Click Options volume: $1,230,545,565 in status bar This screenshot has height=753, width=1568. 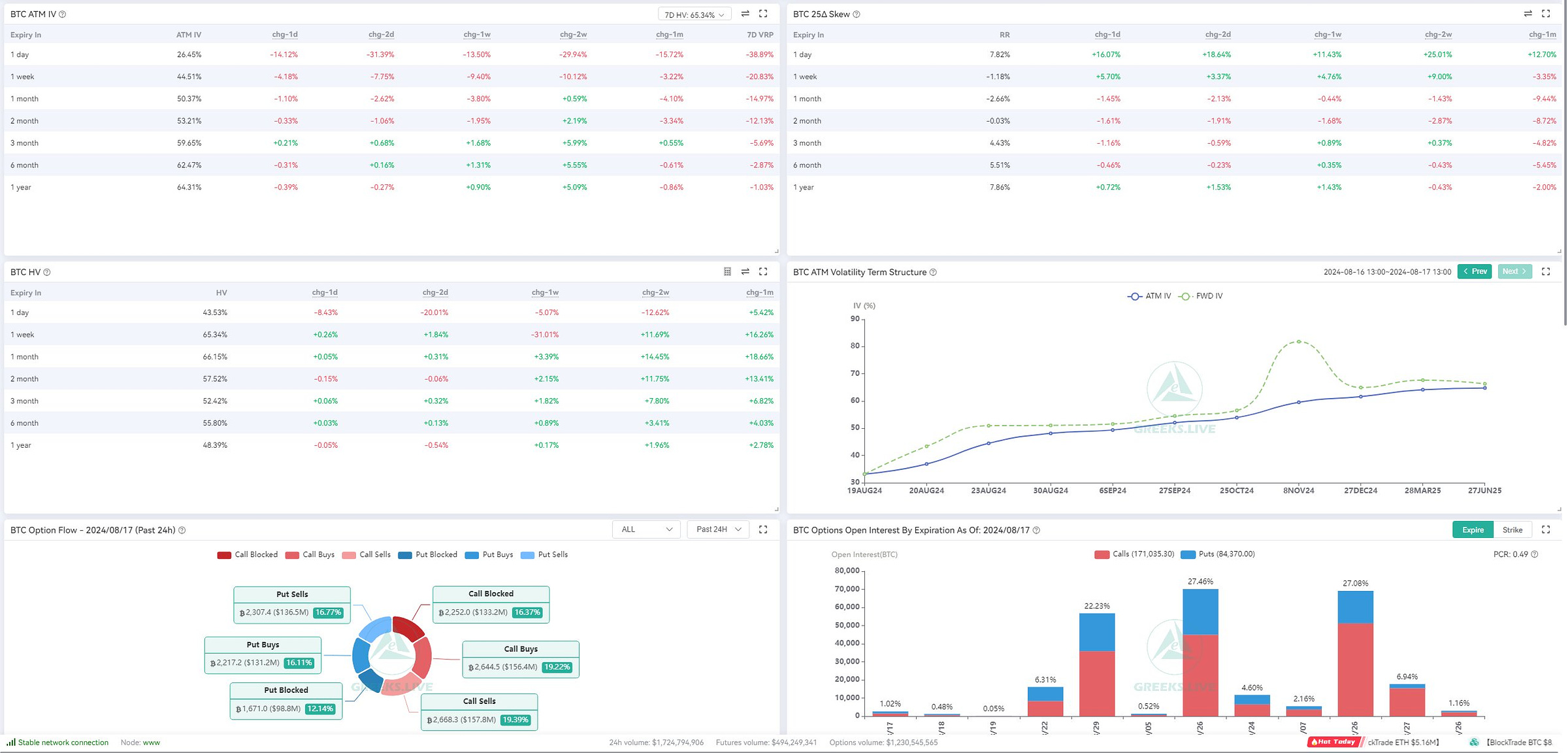[883, 743]
